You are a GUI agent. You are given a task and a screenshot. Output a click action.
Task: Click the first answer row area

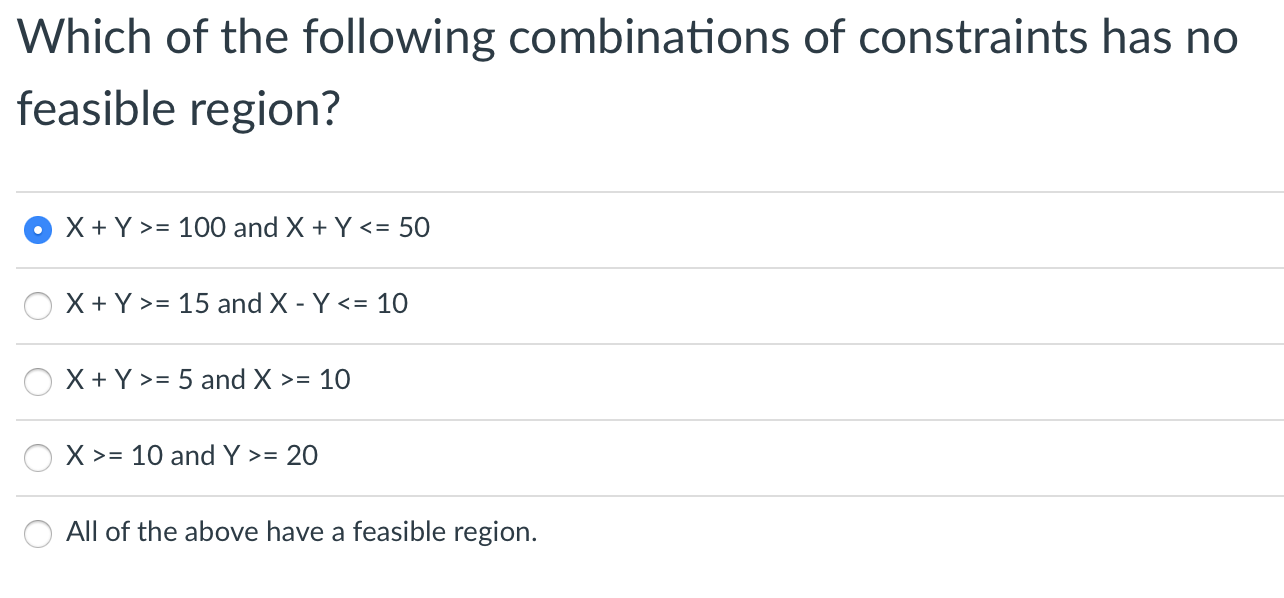click(x=640, y=230)
